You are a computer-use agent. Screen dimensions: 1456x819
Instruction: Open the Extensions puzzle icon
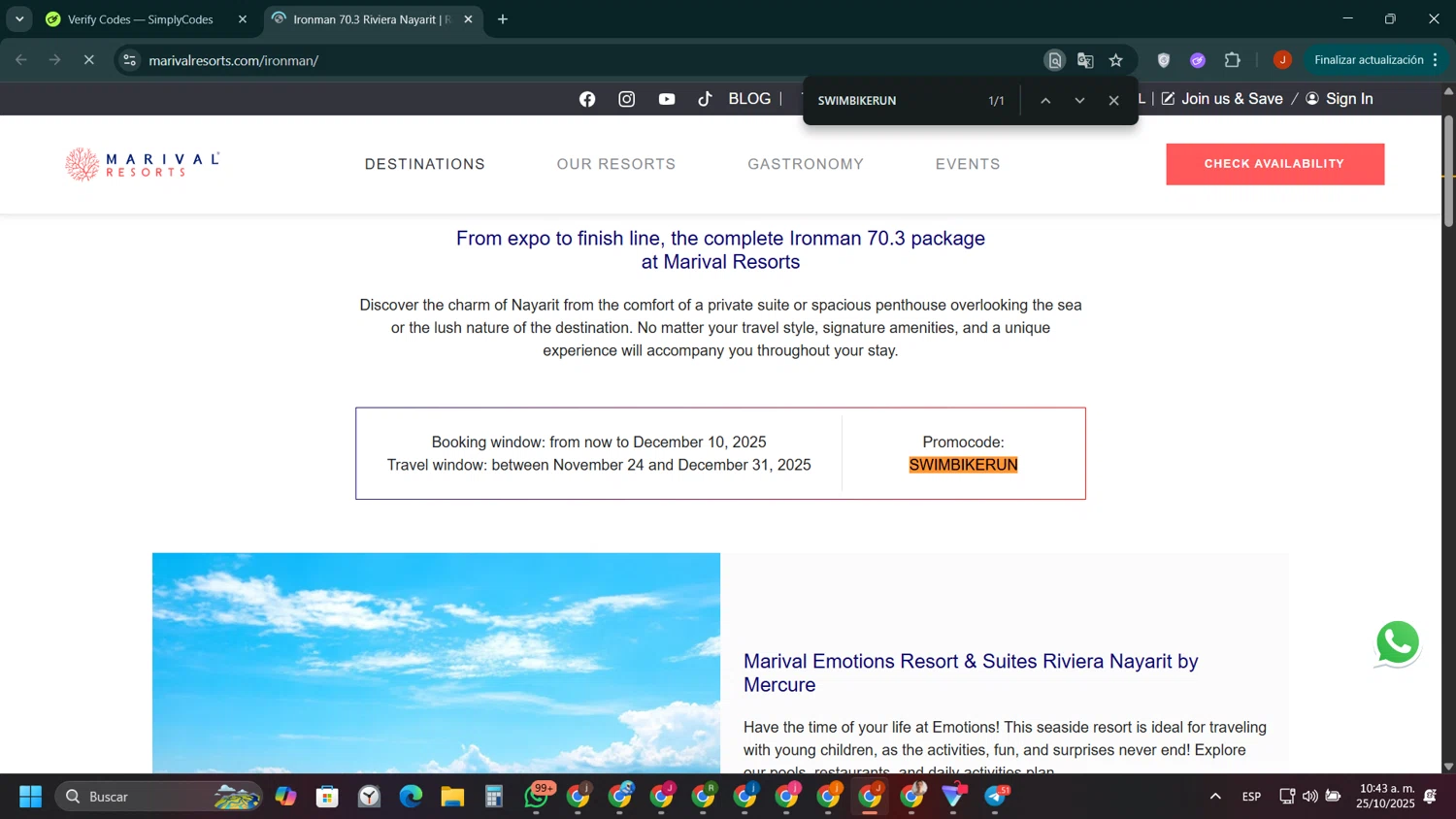point(1233,60)
